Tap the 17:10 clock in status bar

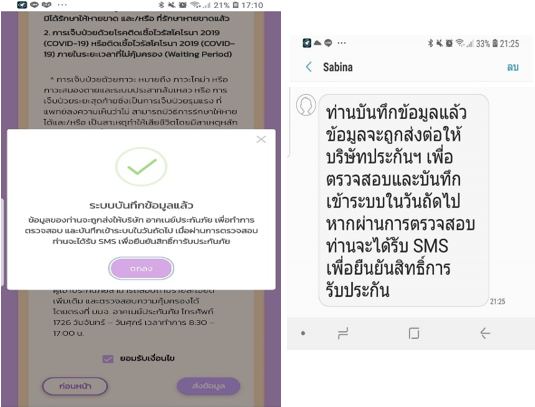[x=252, y=5]
